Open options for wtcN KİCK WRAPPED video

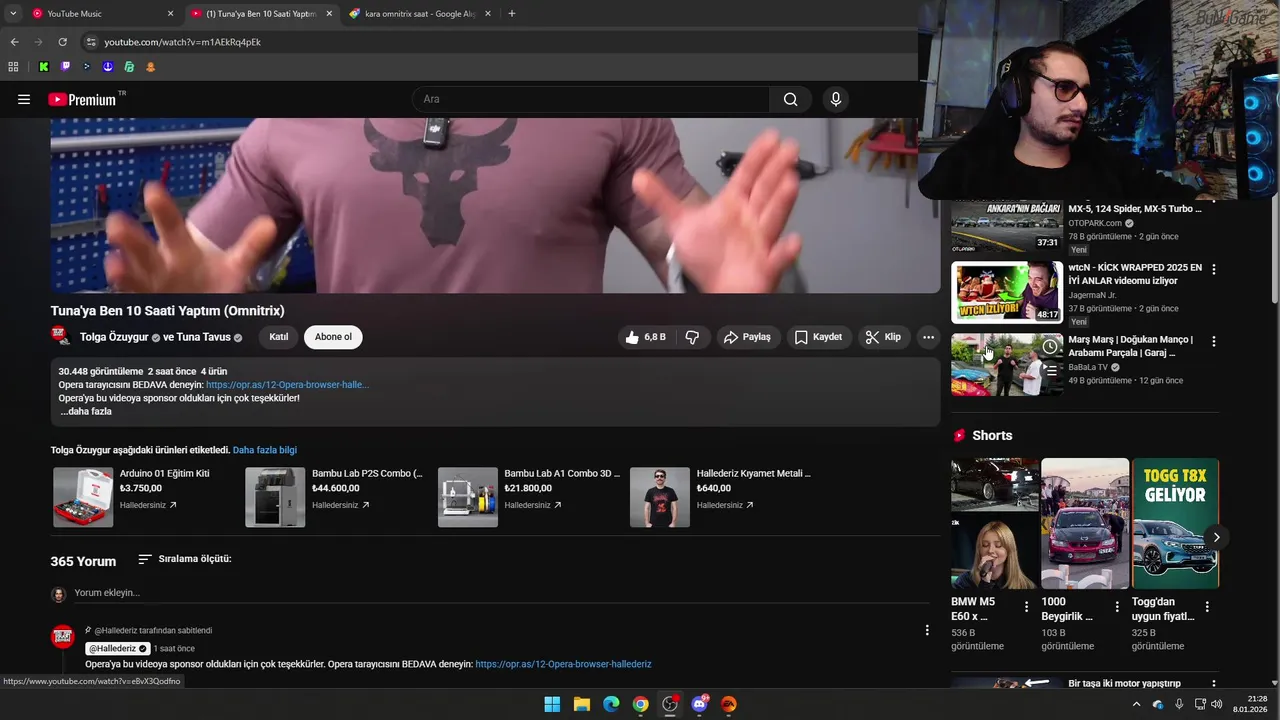1214,270
